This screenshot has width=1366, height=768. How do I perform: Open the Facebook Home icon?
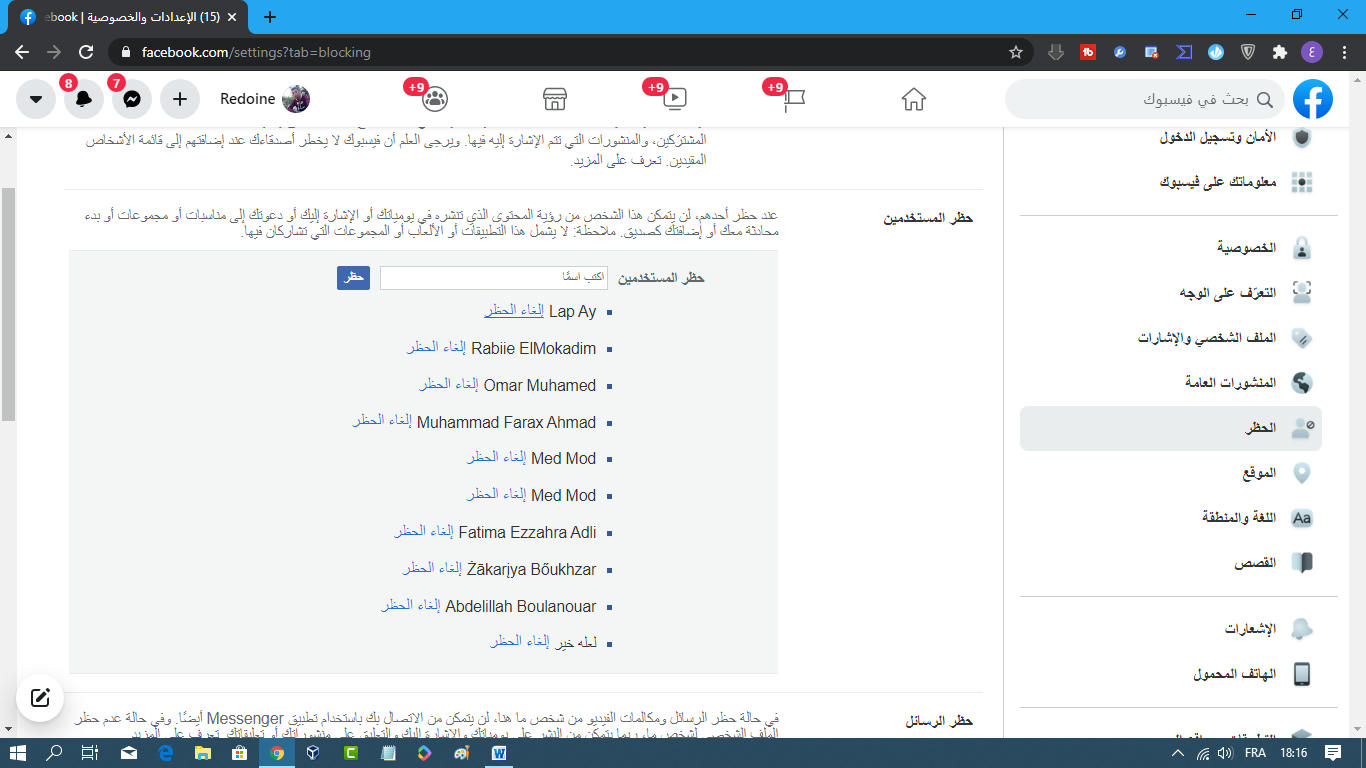pos(913,99)
